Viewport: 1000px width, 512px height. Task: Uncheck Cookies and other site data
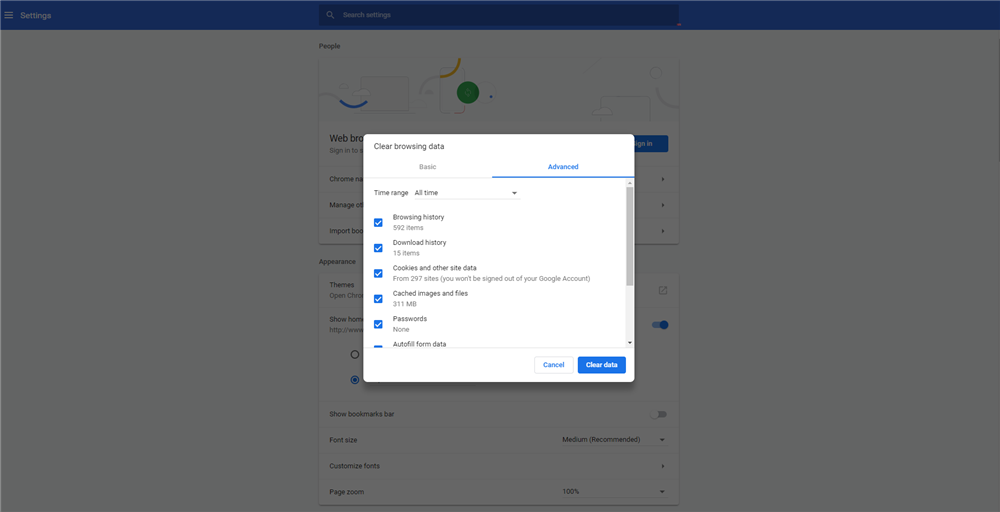(x=378, y=273)
